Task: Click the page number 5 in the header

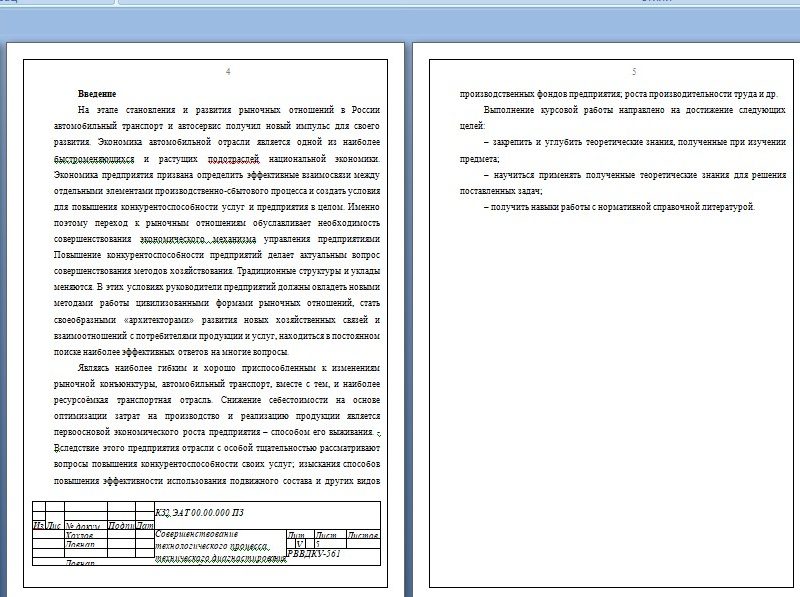Action: (x=634, y=72)
